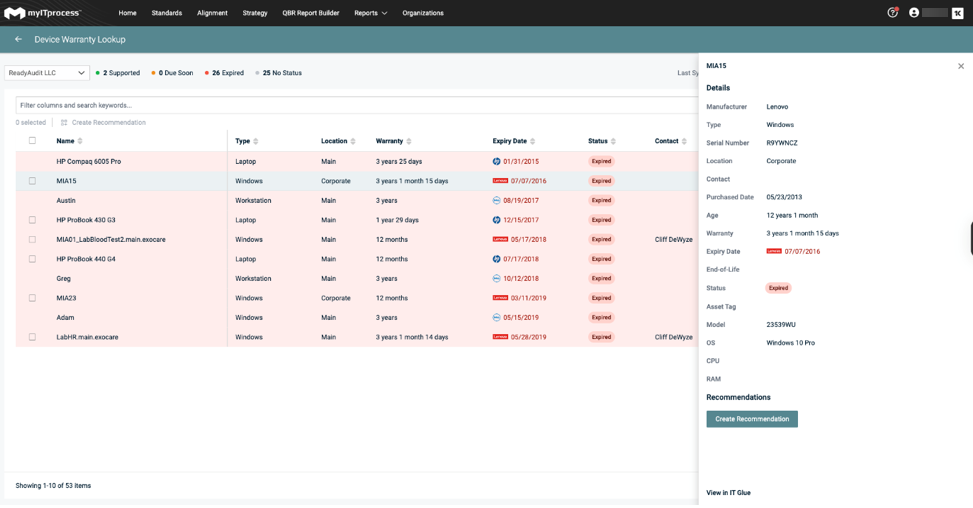Click the Dell logo beside 08/19/2017
This screenshot has height=508, width=973.
[496, 200]
